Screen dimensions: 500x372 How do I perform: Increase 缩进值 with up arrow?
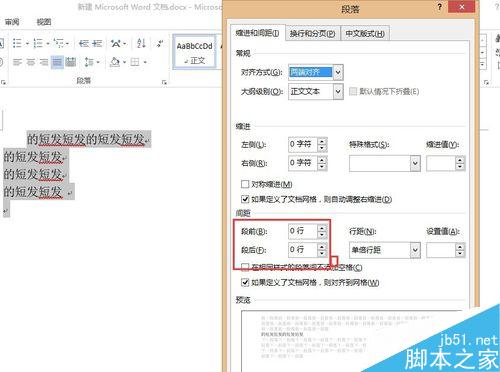coord(460,160)
